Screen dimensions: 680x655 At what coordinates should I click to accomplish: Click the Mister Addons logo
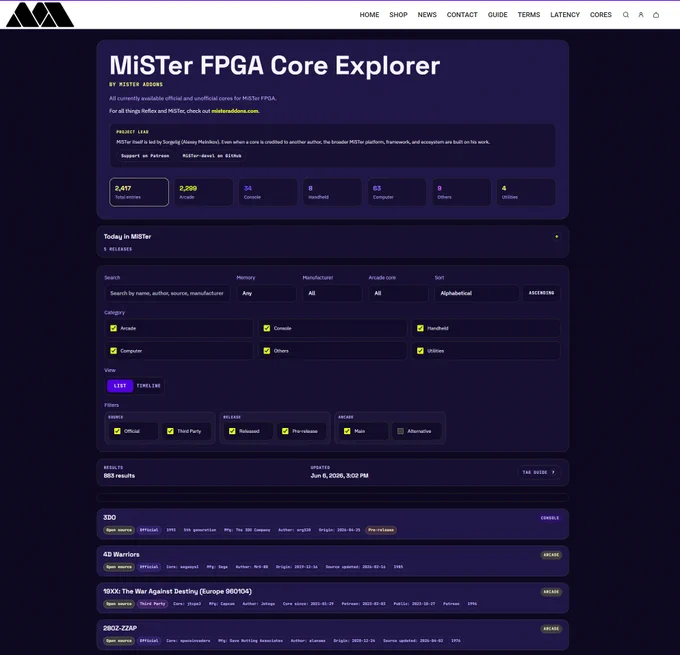click(x=40, y=15)
